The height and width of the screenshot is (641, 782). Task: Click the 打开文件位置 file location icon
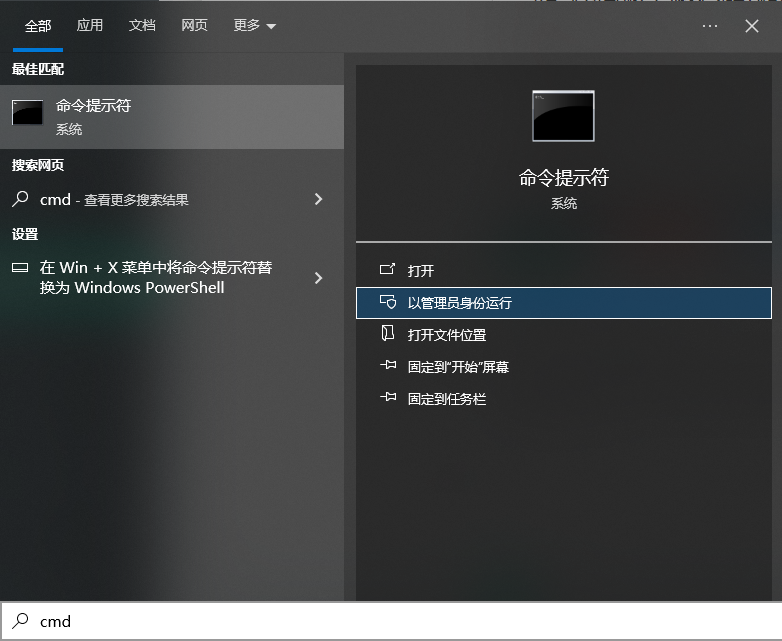point(388,334)
